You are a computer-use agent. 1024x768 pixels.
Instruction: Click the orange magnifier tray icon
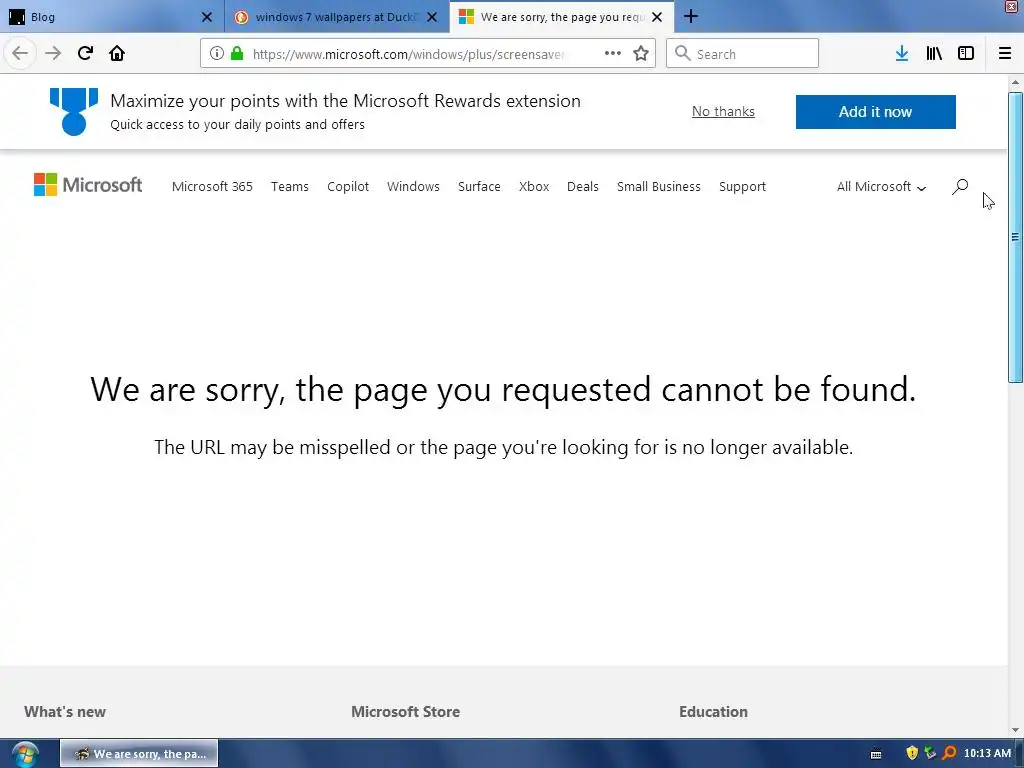pos(949,754)
